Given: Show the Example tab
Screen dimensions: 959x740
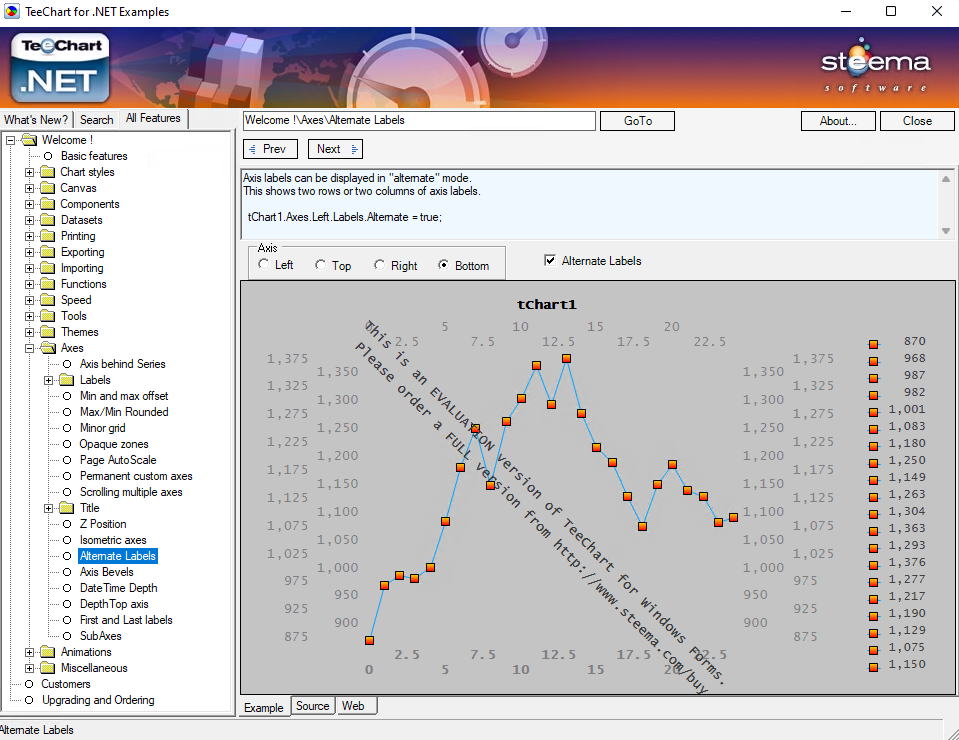Looking at the screenshot, I should pos(264,708).
